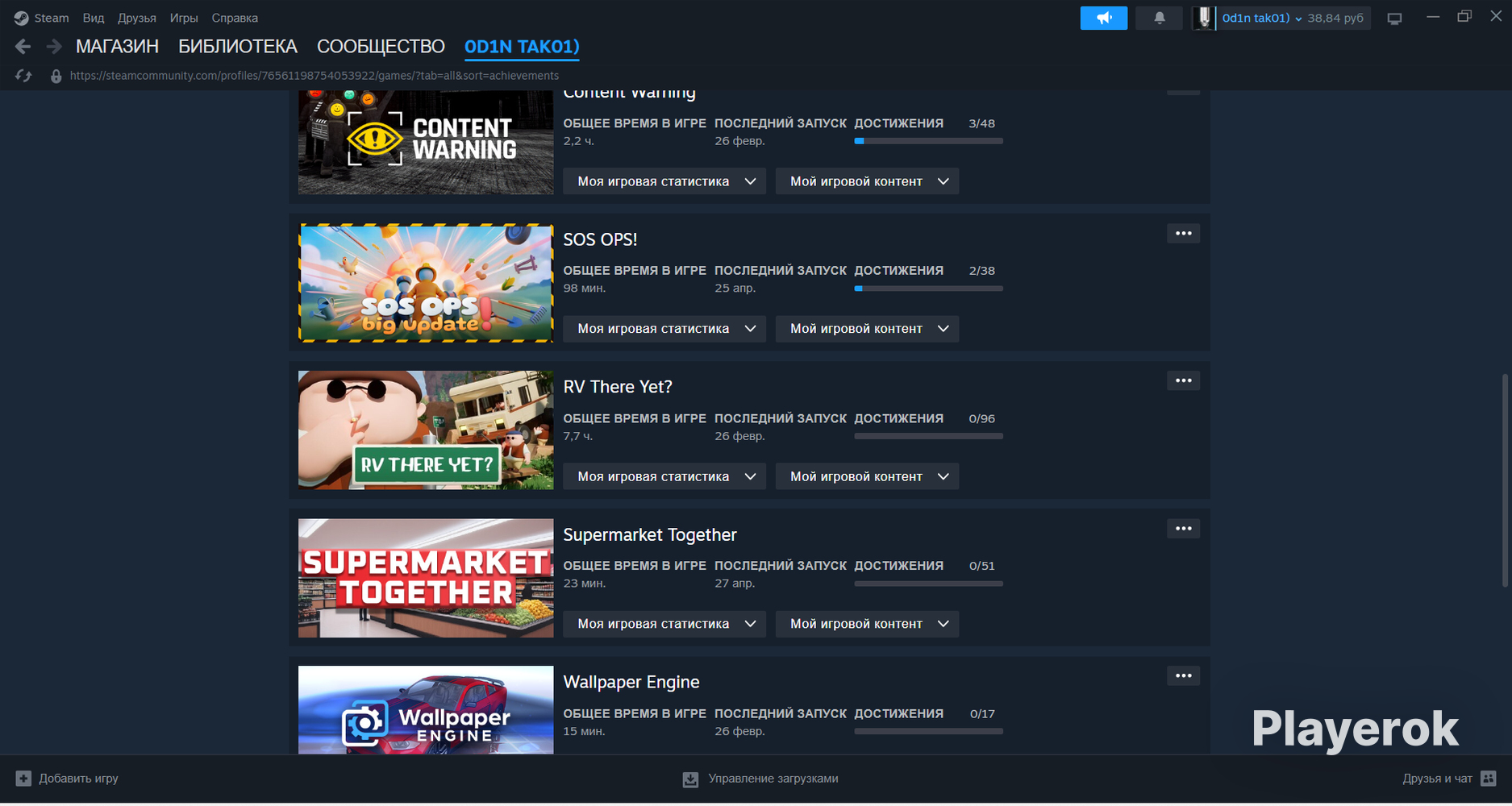Click the Supermarket Together game thumbnail
1512x806 pixels.
click(426, 578)
